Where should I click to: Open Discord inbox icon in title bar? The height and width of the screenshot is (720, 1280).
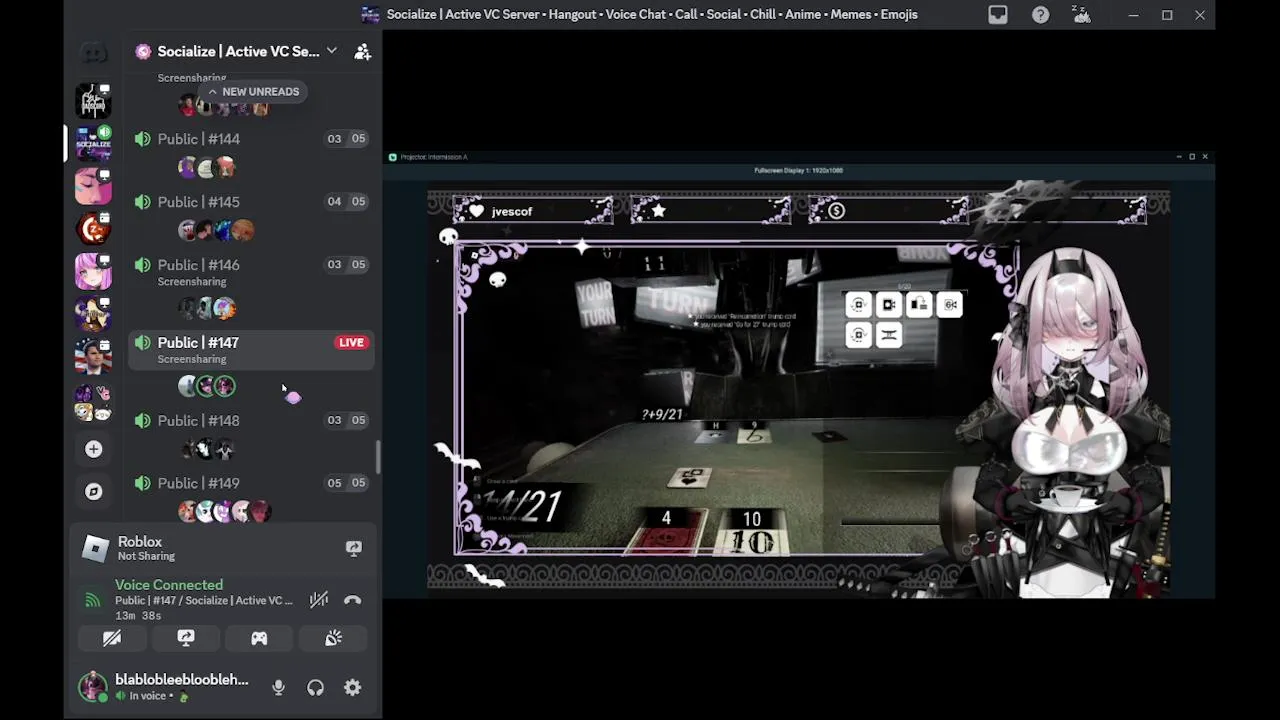(998, 15)
